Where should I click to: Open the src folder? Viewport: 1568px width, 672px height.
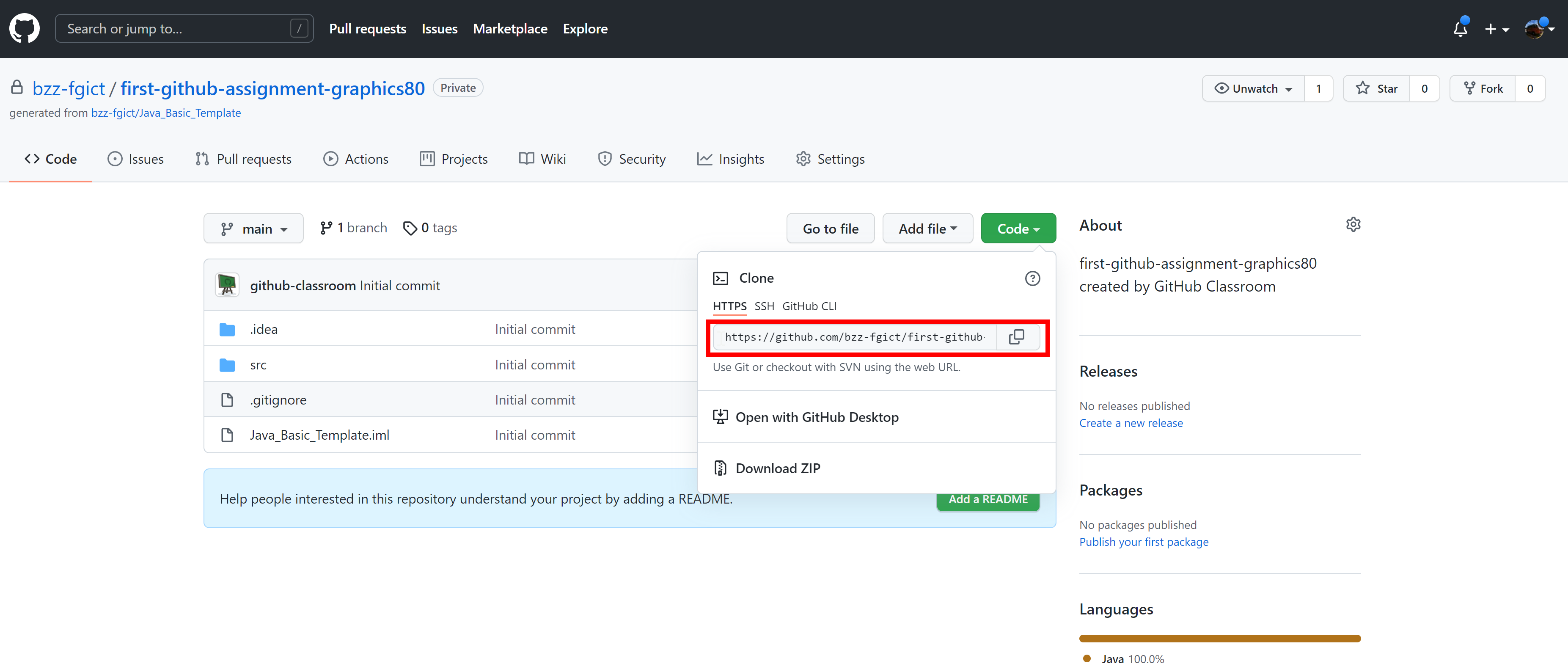258,365
